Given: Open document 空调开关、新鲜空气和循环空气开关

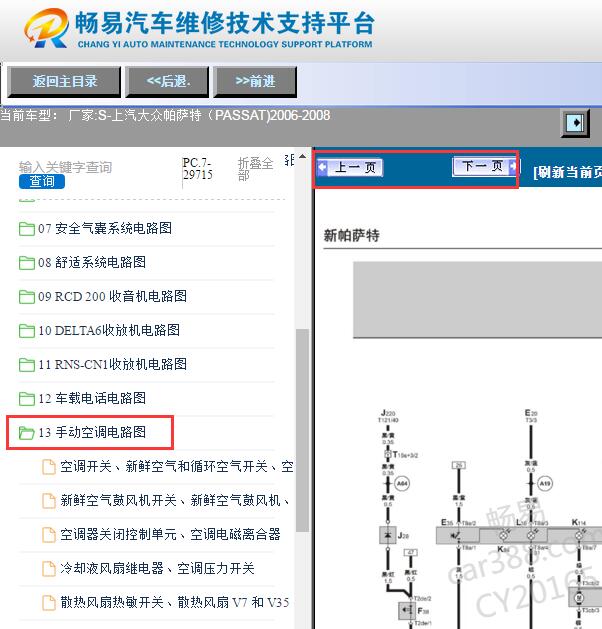Looking at the screenshot, I should point(177,467).
